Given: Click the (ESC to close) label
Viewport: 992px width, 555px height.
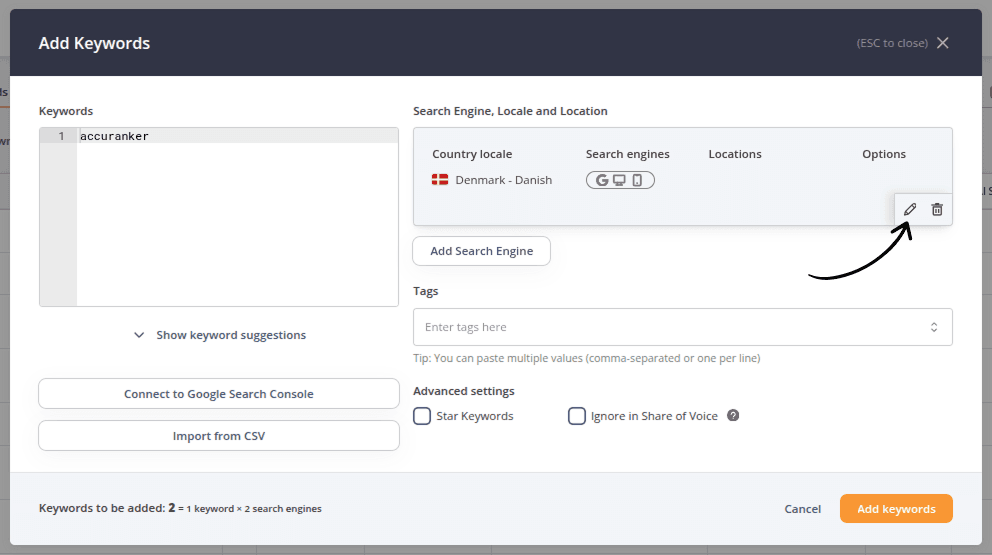Looking at the screenshot, I should click(892, 43).
